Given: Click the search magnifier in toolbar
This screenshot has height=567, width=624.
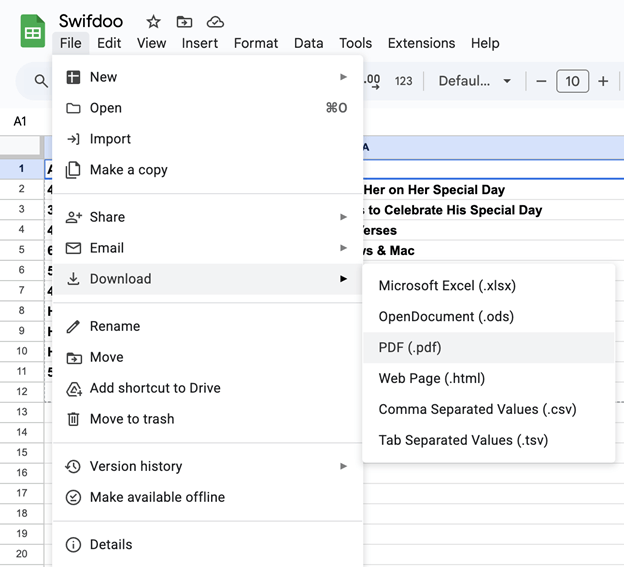Looking at the screenshot, I should coord(41,81).
